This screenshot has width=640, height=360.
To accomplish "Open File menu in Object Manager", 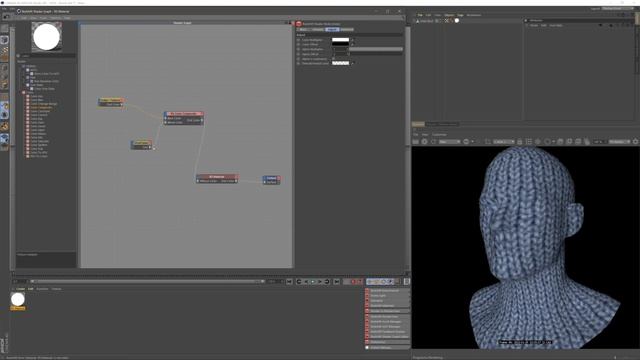I will coord(420,15).
